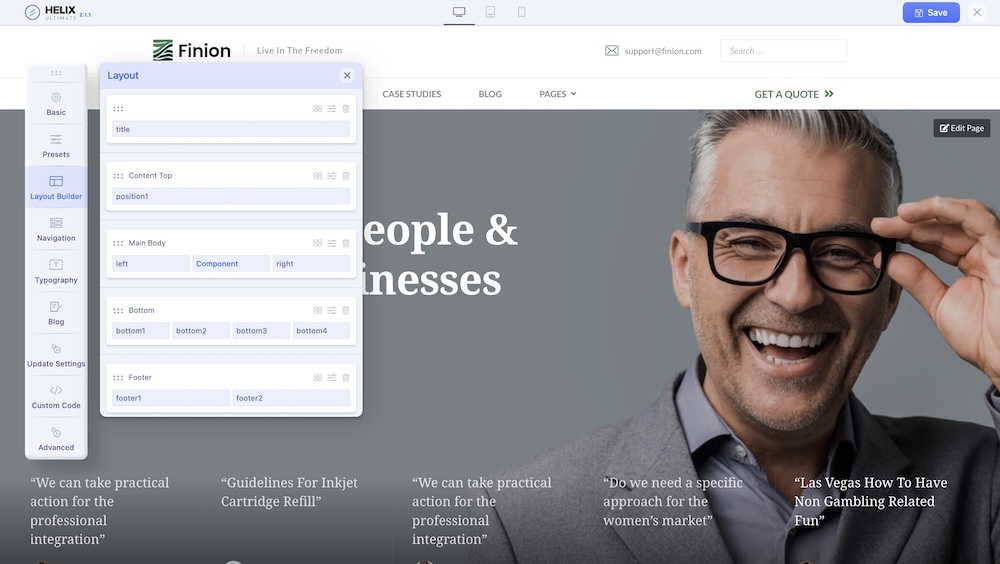This screenshot has width=1000, height=564.
Task: Select the left column in Main Body
Action: coord(151,263)
